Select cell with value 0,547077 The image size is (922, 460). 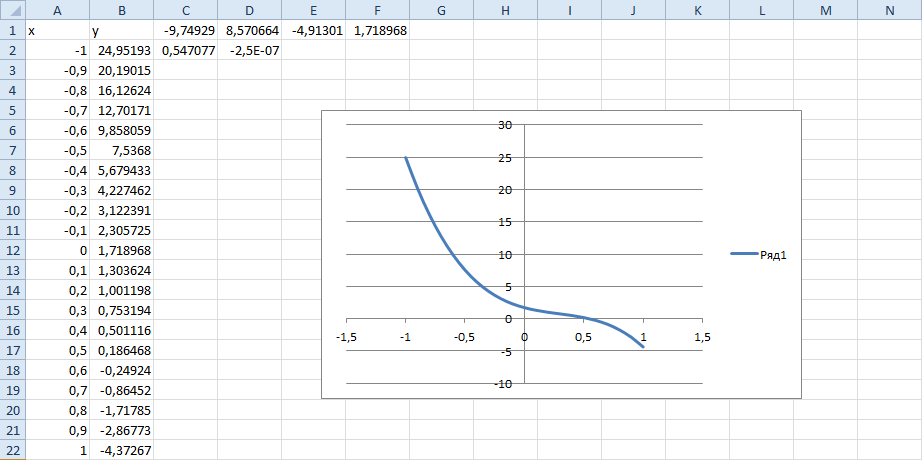click(185, 51)
